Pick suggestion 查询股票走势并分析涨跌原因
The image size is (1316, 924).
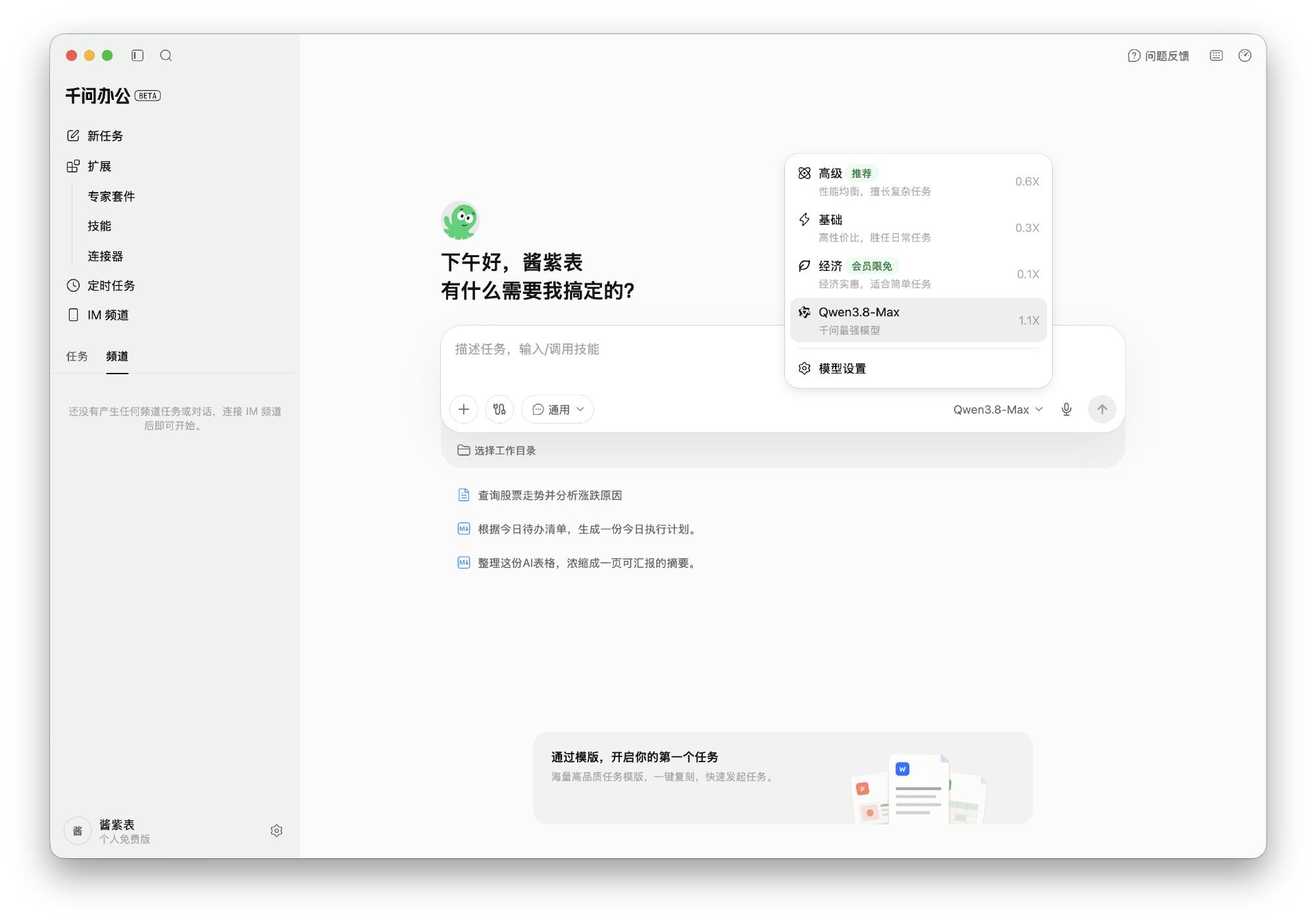coord(549,495)
